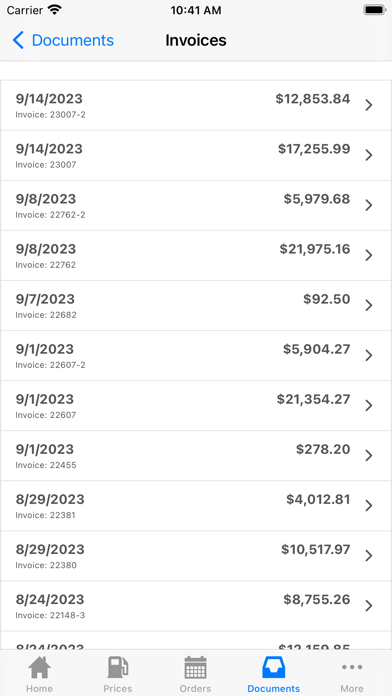View invoice 22148-3 for $8,755.26
This screenshot has width=392, height=696.
196,606
